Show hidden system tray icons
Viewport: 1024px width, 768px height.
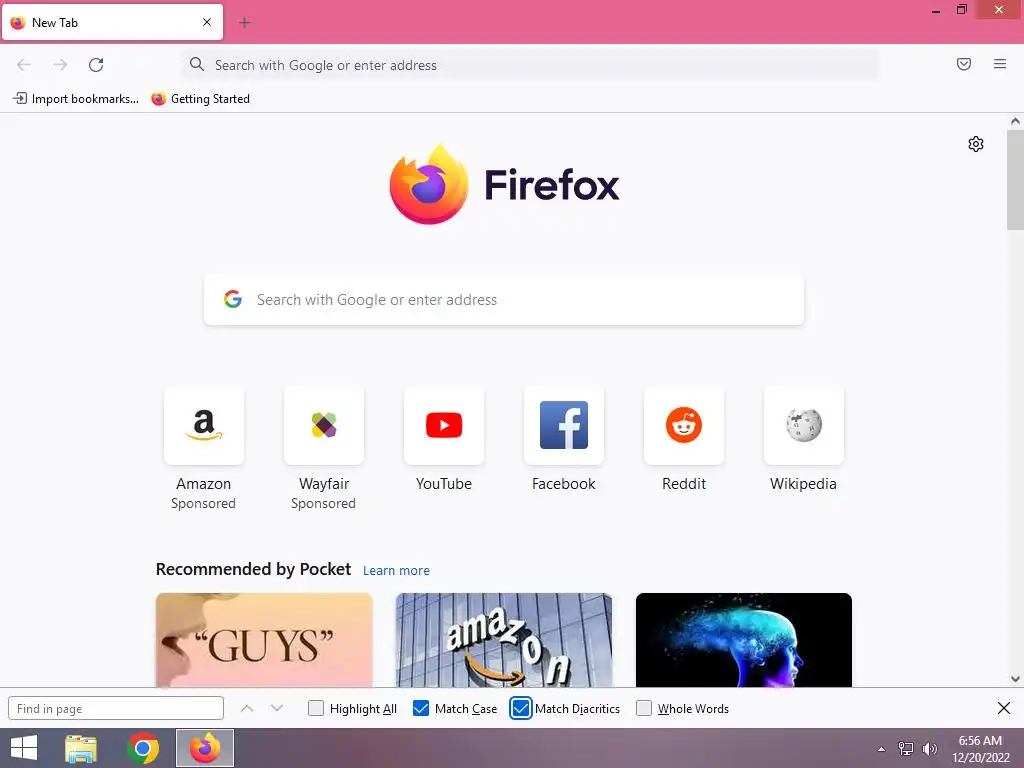pos(882,749)
